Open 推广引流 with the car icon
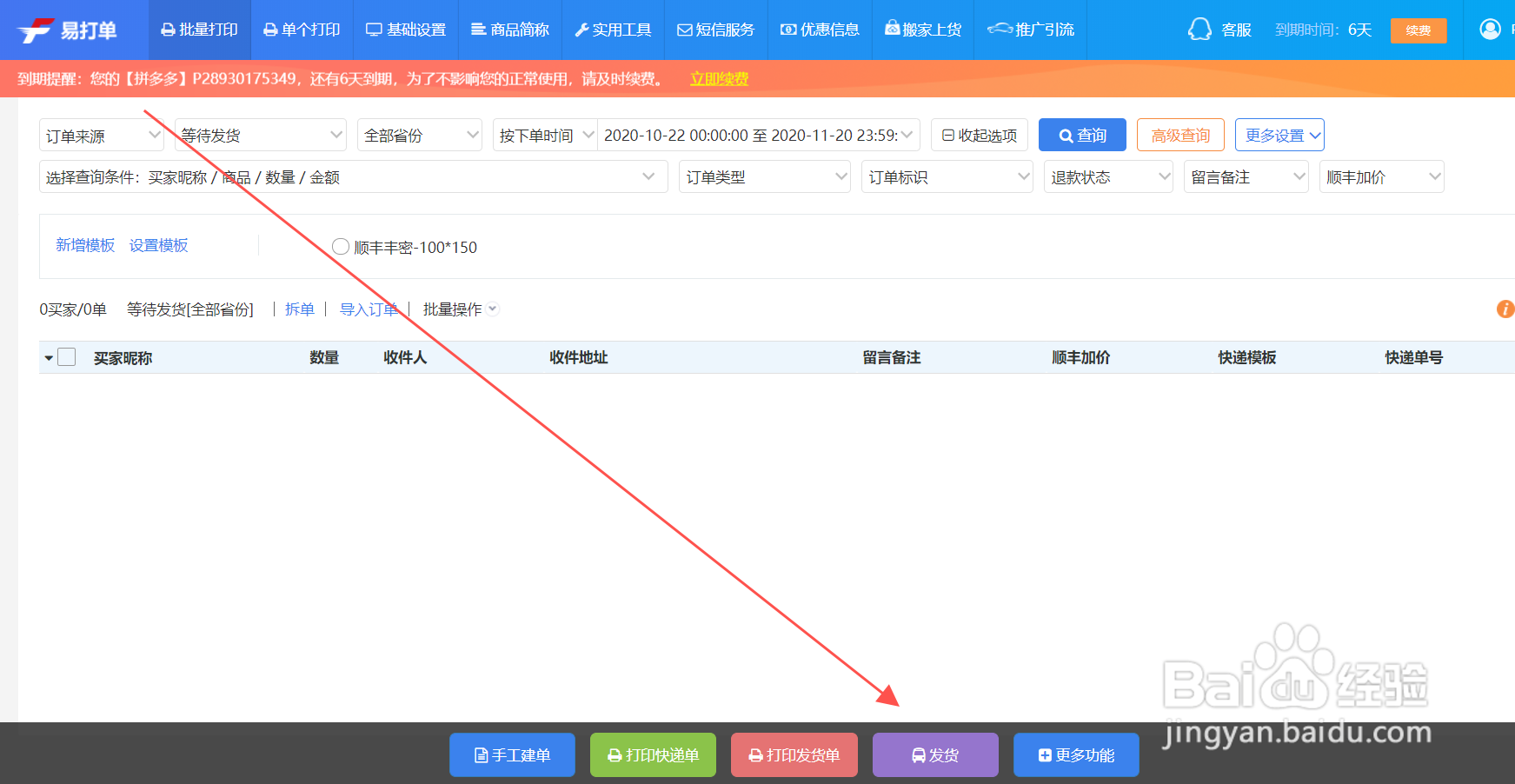The height and width of the screenshot is (784, 1515). point(1030,29)
